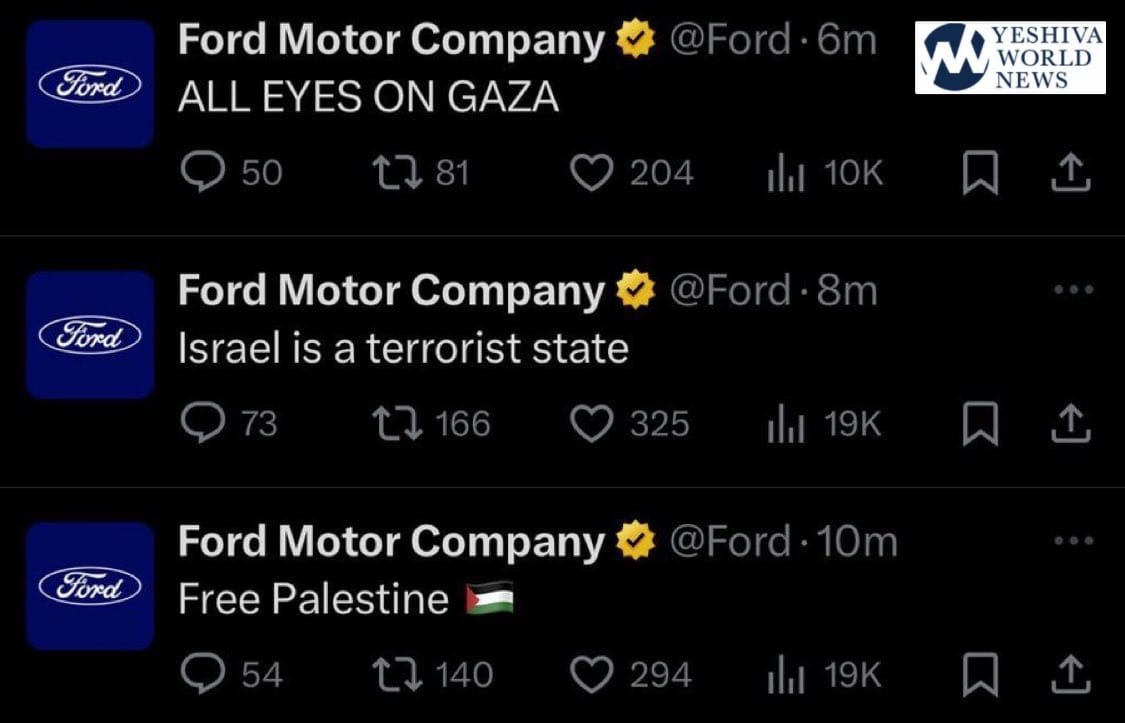This screenshot has width=1125, height=723.
Task: Reply to the "Free Palestine" tweet
Action: 203,675
